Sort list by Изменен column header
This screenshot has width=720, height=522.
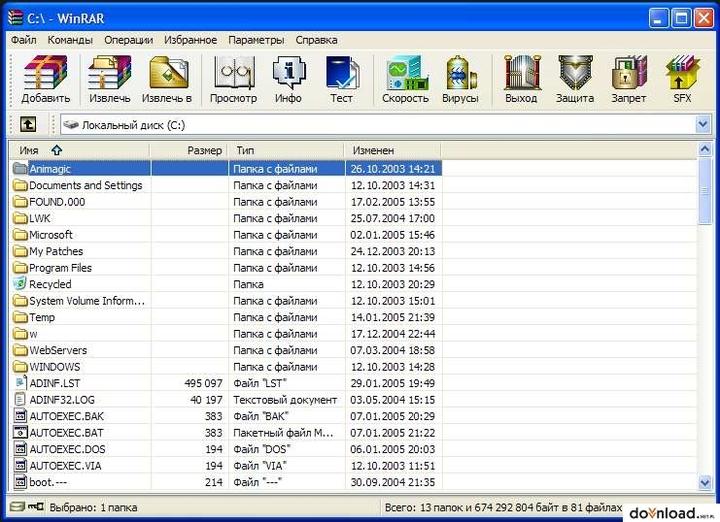372,150
